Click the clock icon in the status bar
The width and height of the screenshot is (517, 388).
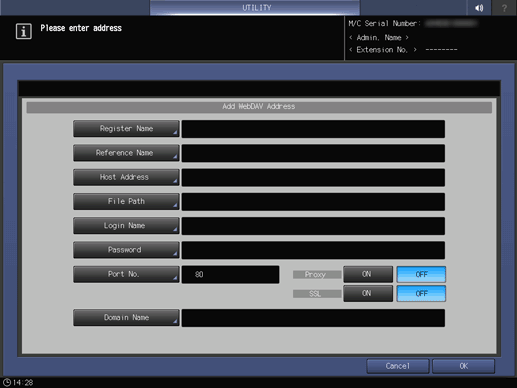tap(7, 382)
